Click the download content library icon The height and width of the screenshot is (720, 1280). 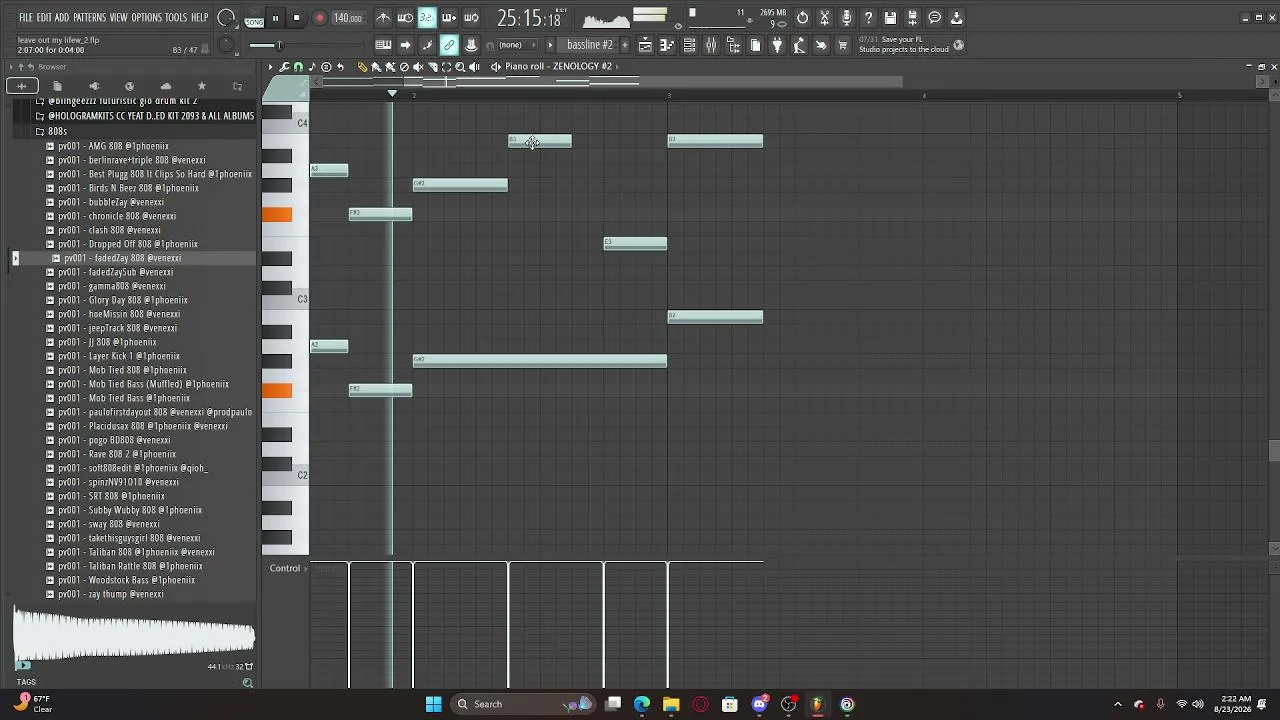(956, 18)
